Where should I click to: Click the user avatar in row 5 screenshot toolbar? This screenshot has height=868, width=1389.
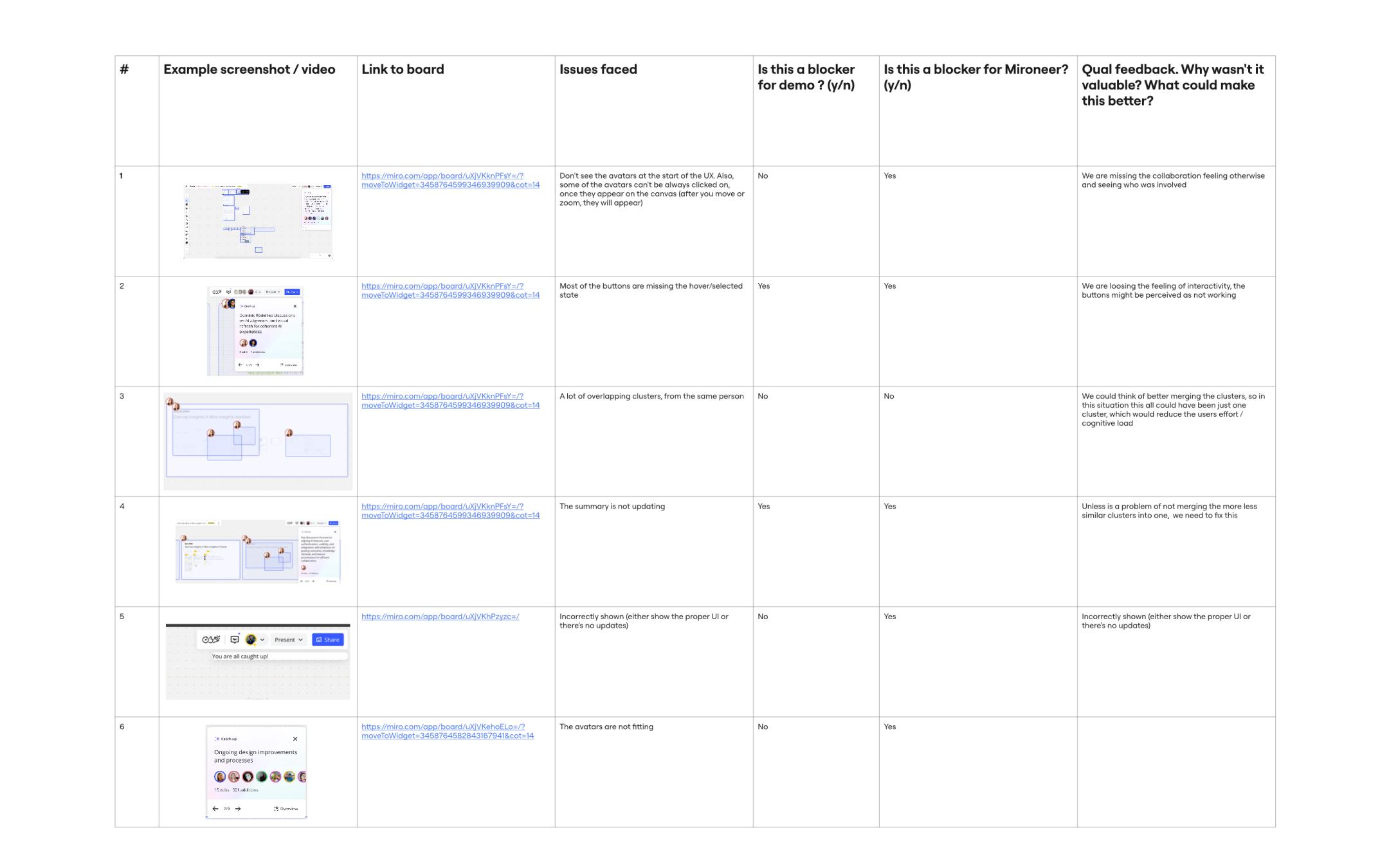pyautogui.click(x=251, y=639)
